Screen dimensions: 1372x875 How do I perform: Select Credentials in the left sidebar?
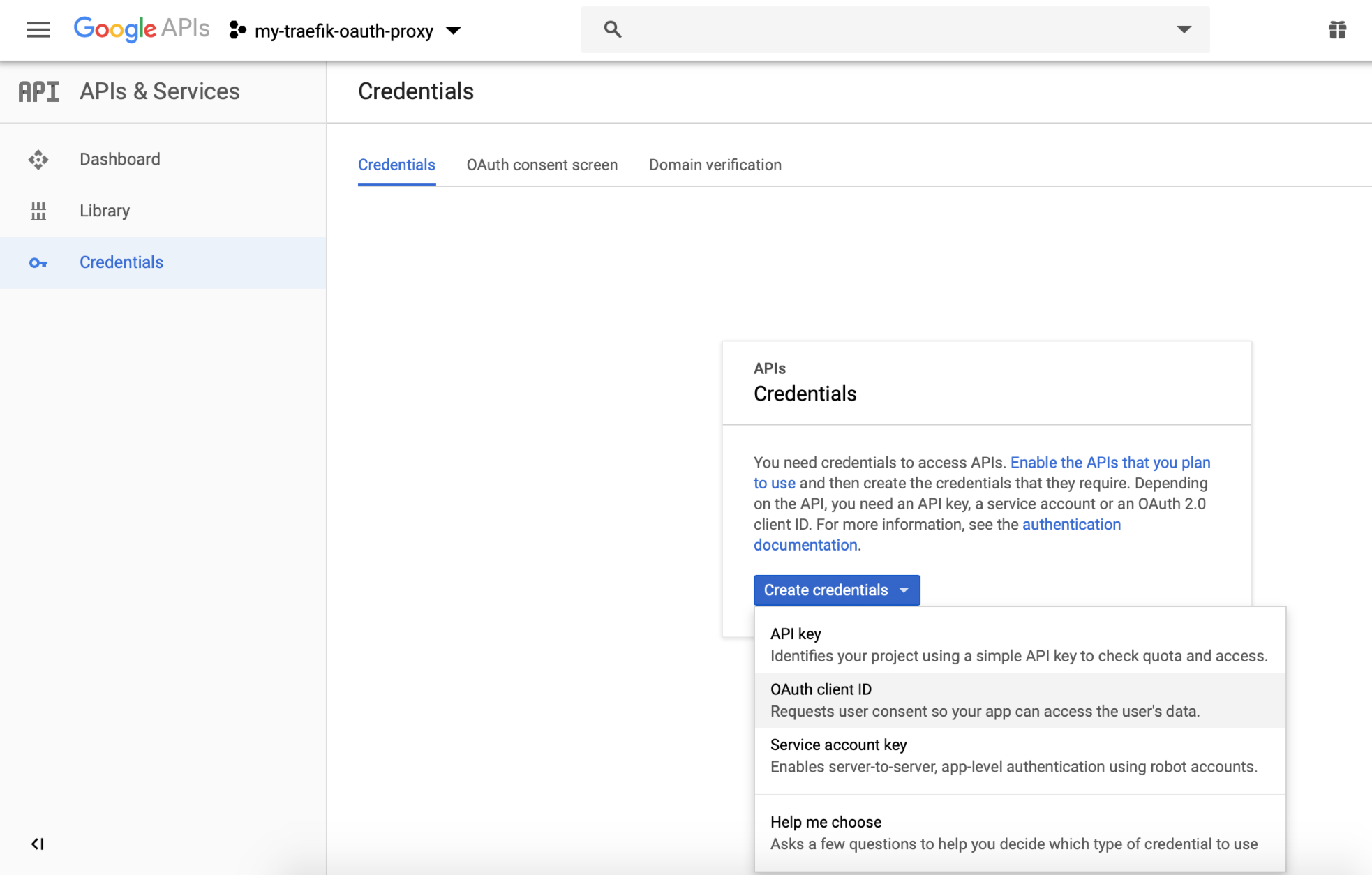coord(163,262)
